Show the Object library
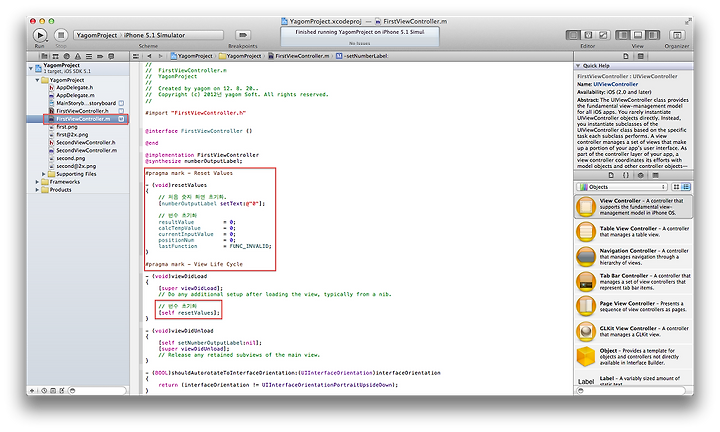This screenshot has height=432, width=720. (641, 175)
